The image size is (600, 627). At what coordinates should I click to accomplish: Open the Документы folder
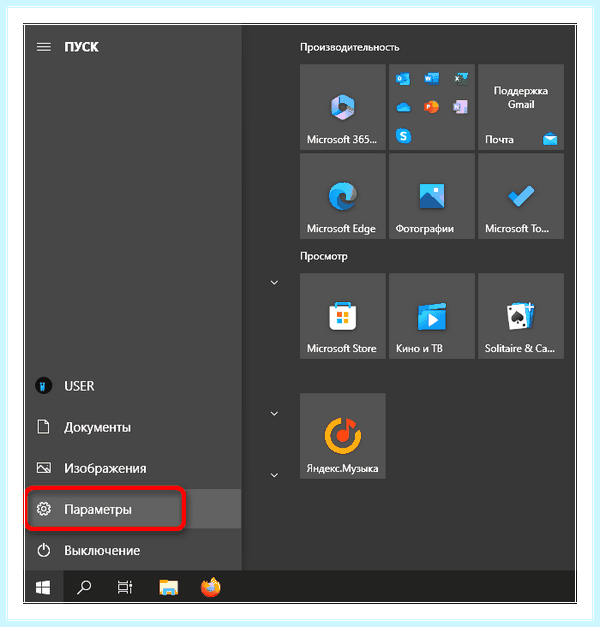133,427
